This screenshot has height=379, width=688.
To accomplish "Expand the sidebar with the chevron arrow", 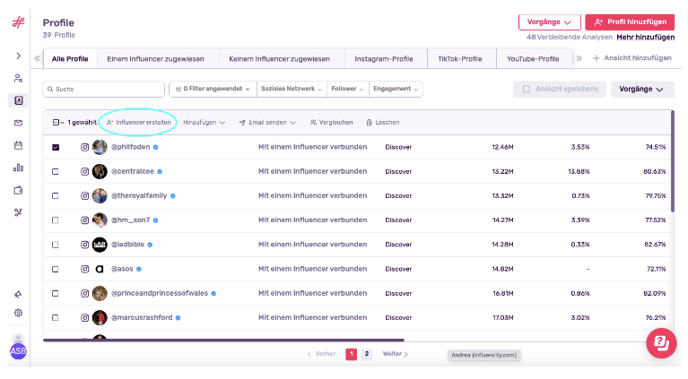I will [x=18, y=56].
